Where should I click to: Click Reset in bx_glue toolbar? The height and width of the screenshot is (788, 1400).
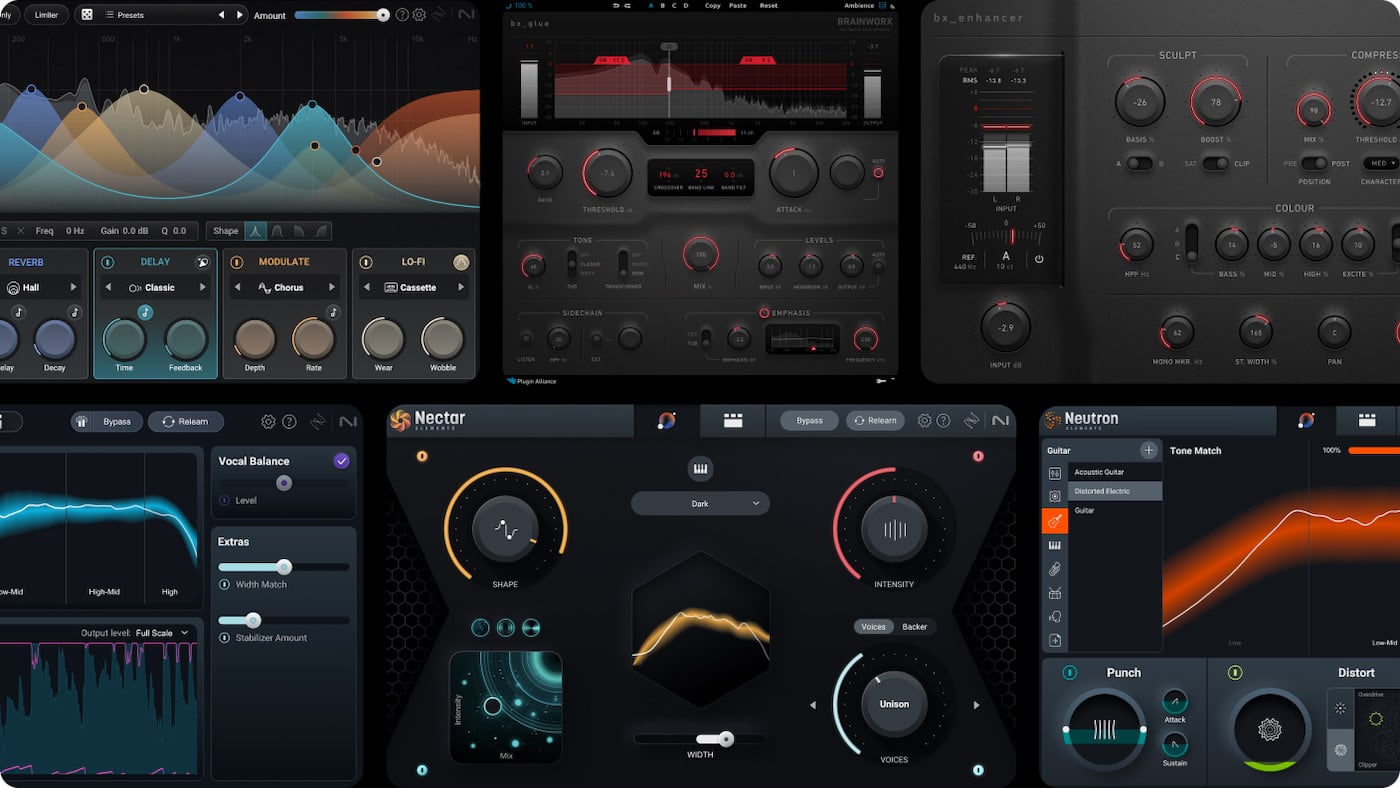click(768, 5)
